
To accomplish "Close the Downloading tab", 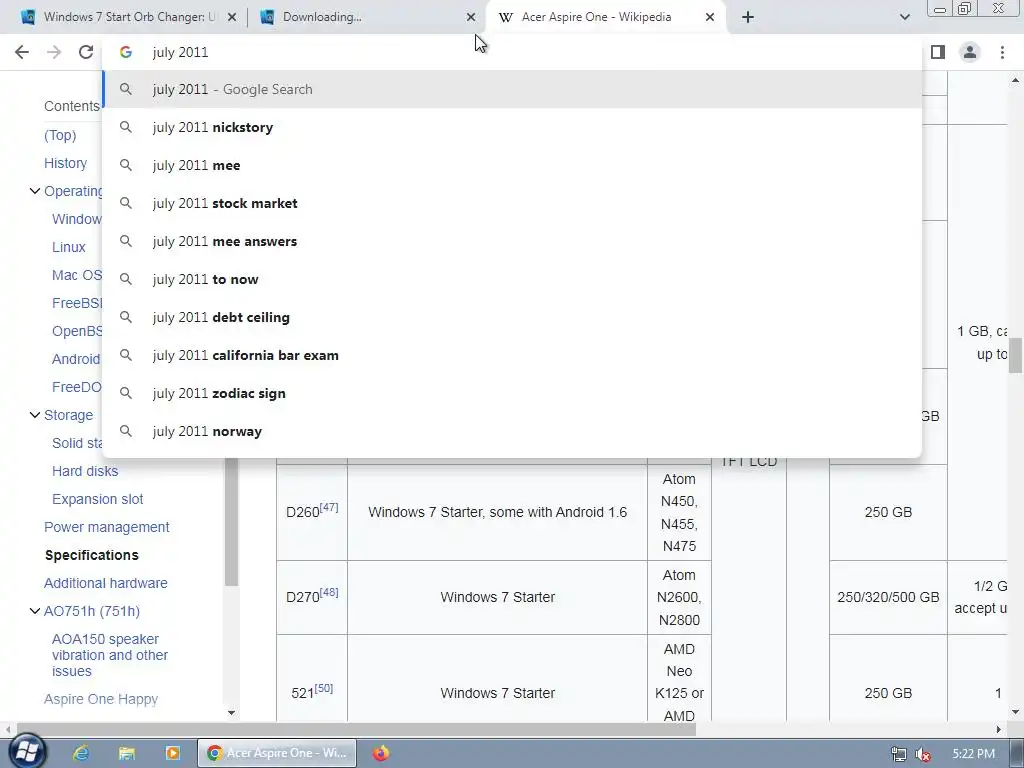I will tap(471, 17).
